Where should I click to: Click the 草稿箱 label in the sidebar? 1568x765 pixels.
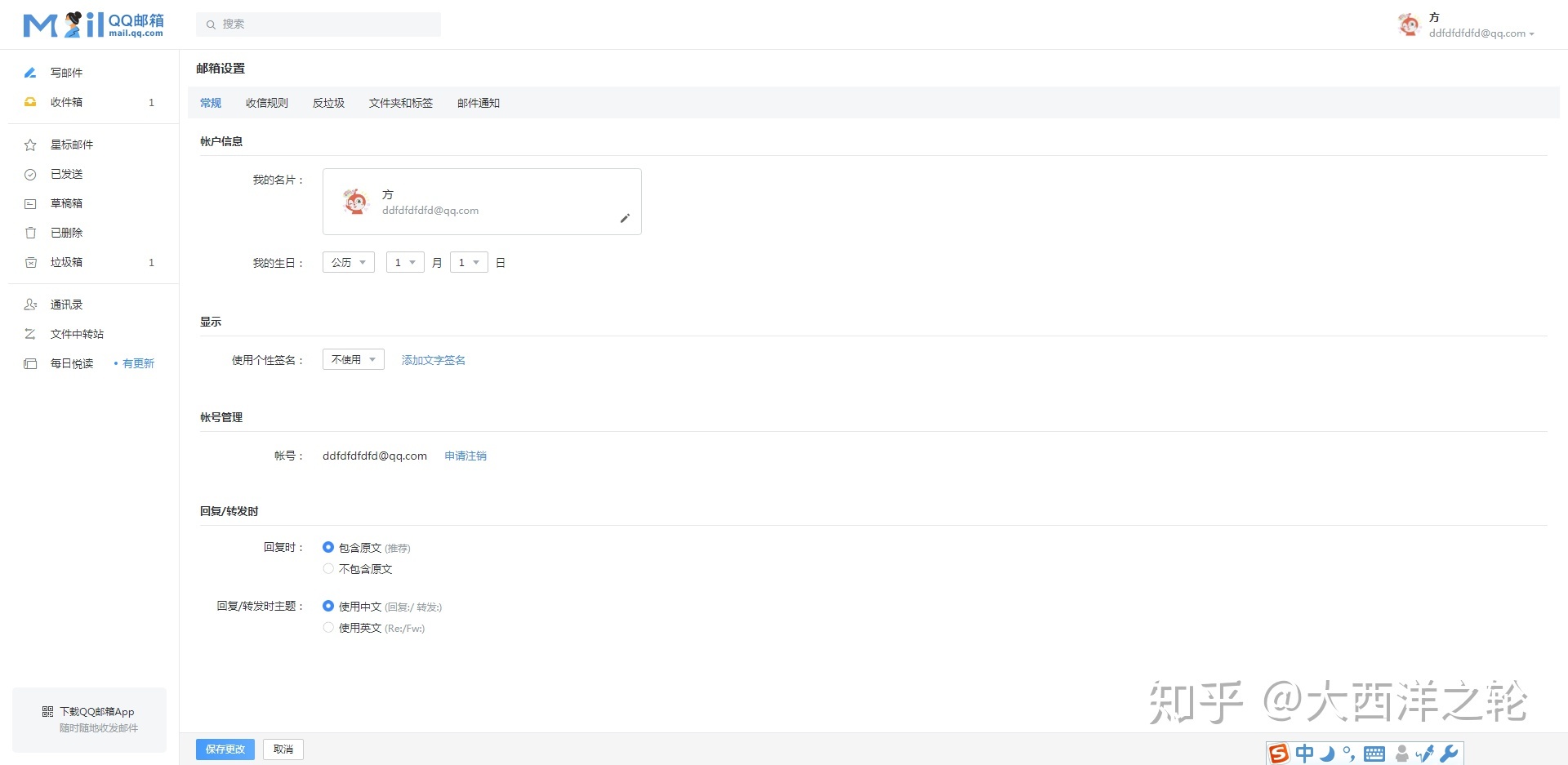click(x=66, y=203)
